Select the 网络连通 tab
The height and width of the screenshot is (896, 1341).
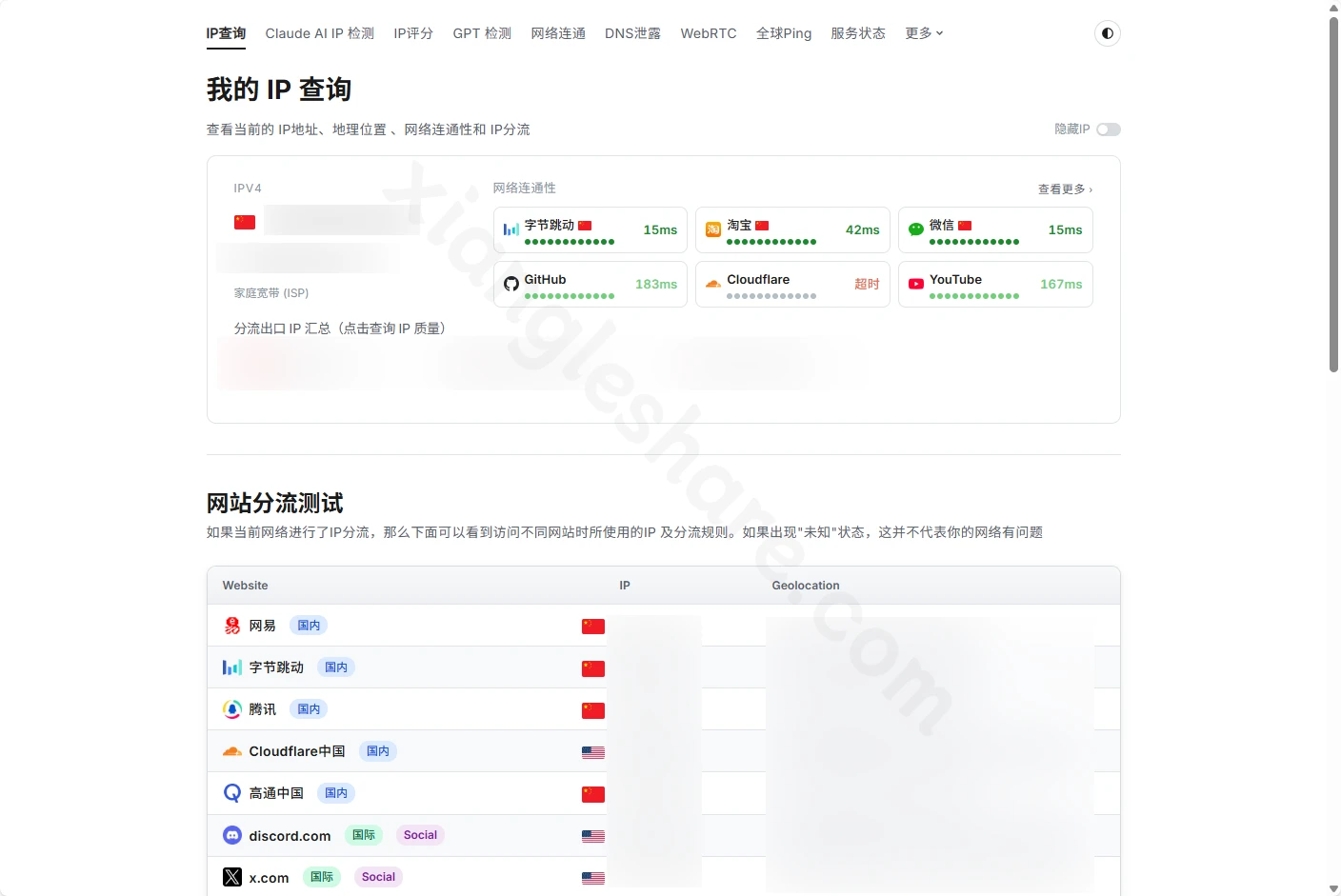pos(558,33)
